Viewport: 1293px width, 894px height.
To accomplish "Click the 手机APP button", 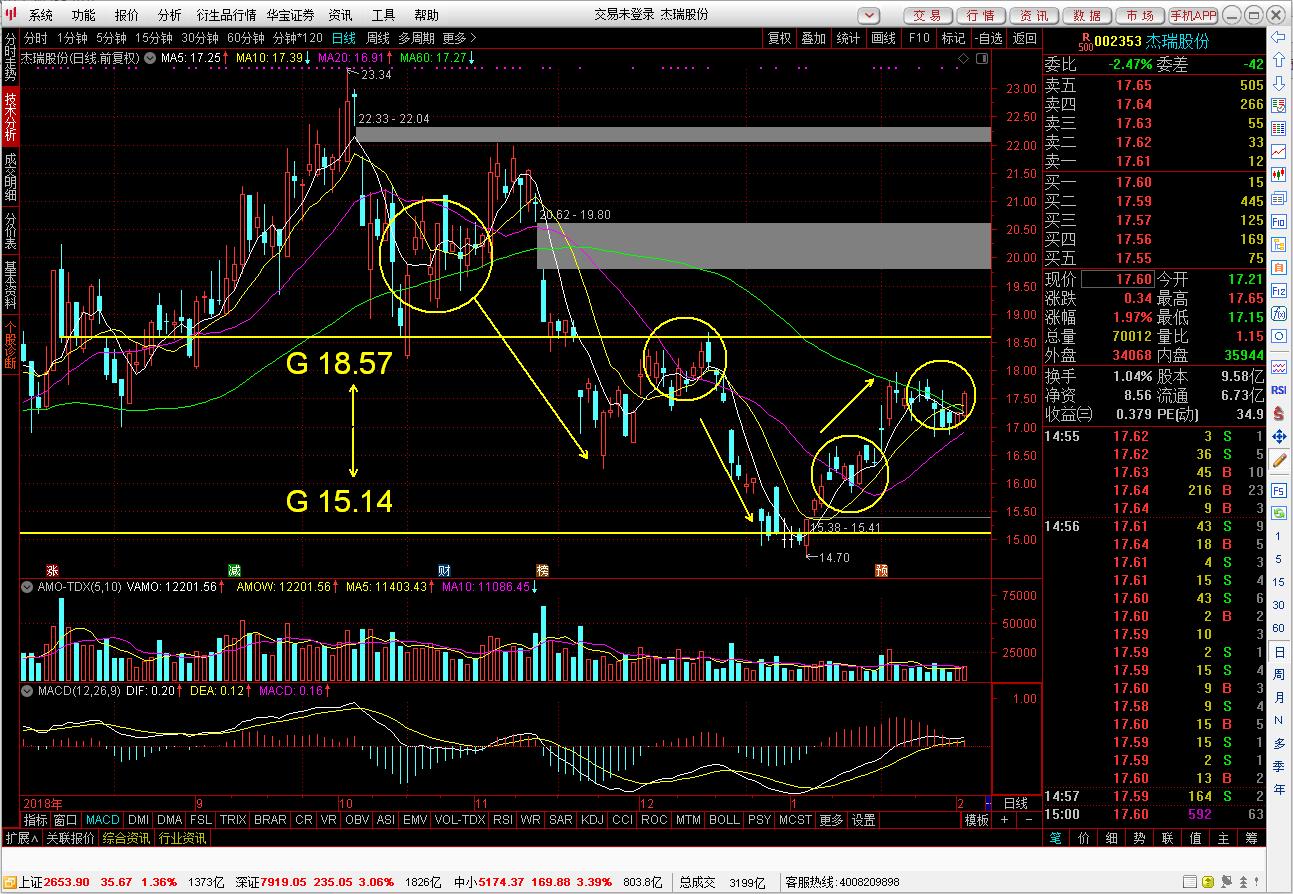I will tap(1193, 15).
